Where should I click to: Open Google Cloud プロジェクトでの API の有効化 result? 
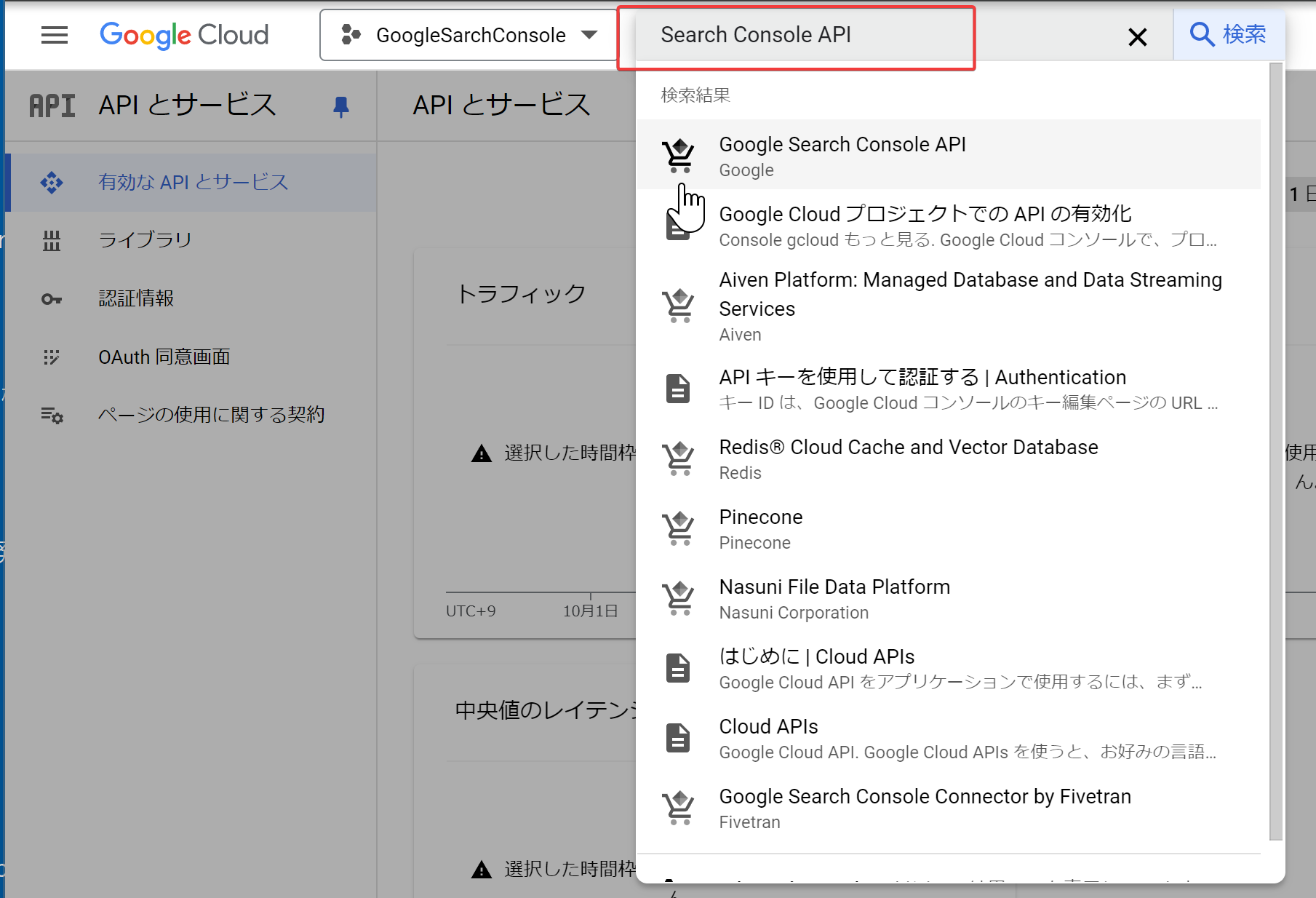(x=949, y=225)
